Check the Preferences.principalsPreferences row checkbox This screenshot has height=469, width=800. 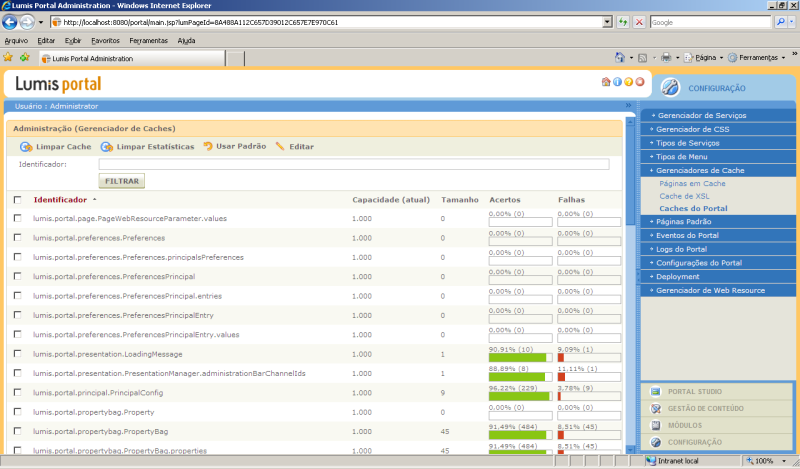coord(17,257)
